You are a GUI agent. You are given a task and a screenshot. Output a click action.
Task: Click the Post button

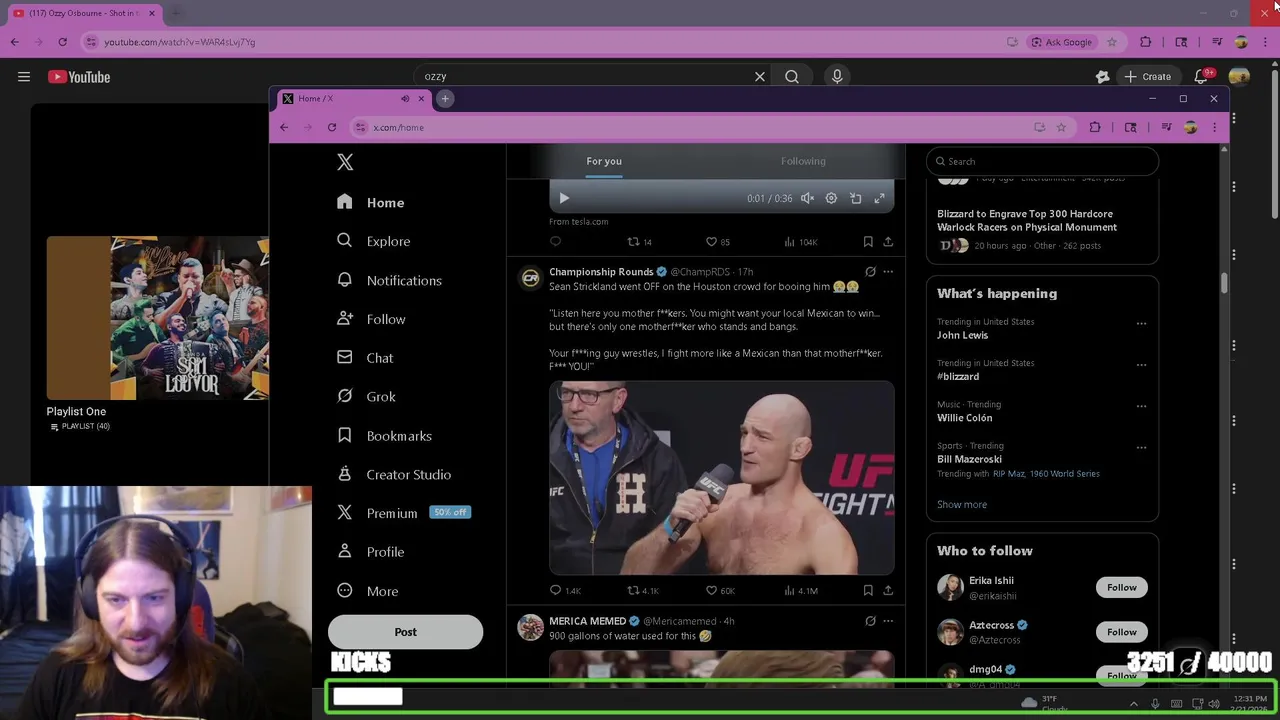click(405, 632)
